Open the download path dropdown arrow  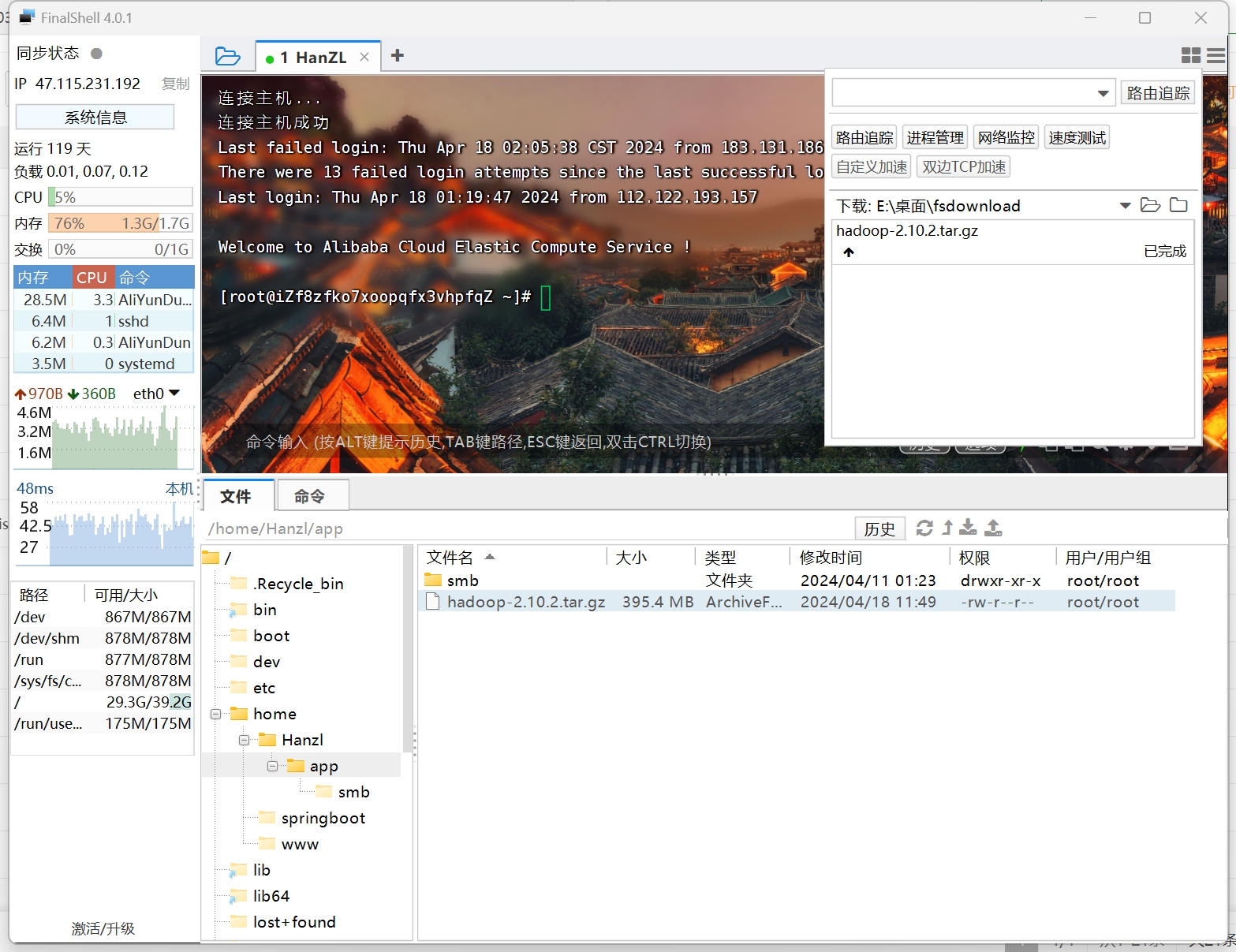[1126, 206]
